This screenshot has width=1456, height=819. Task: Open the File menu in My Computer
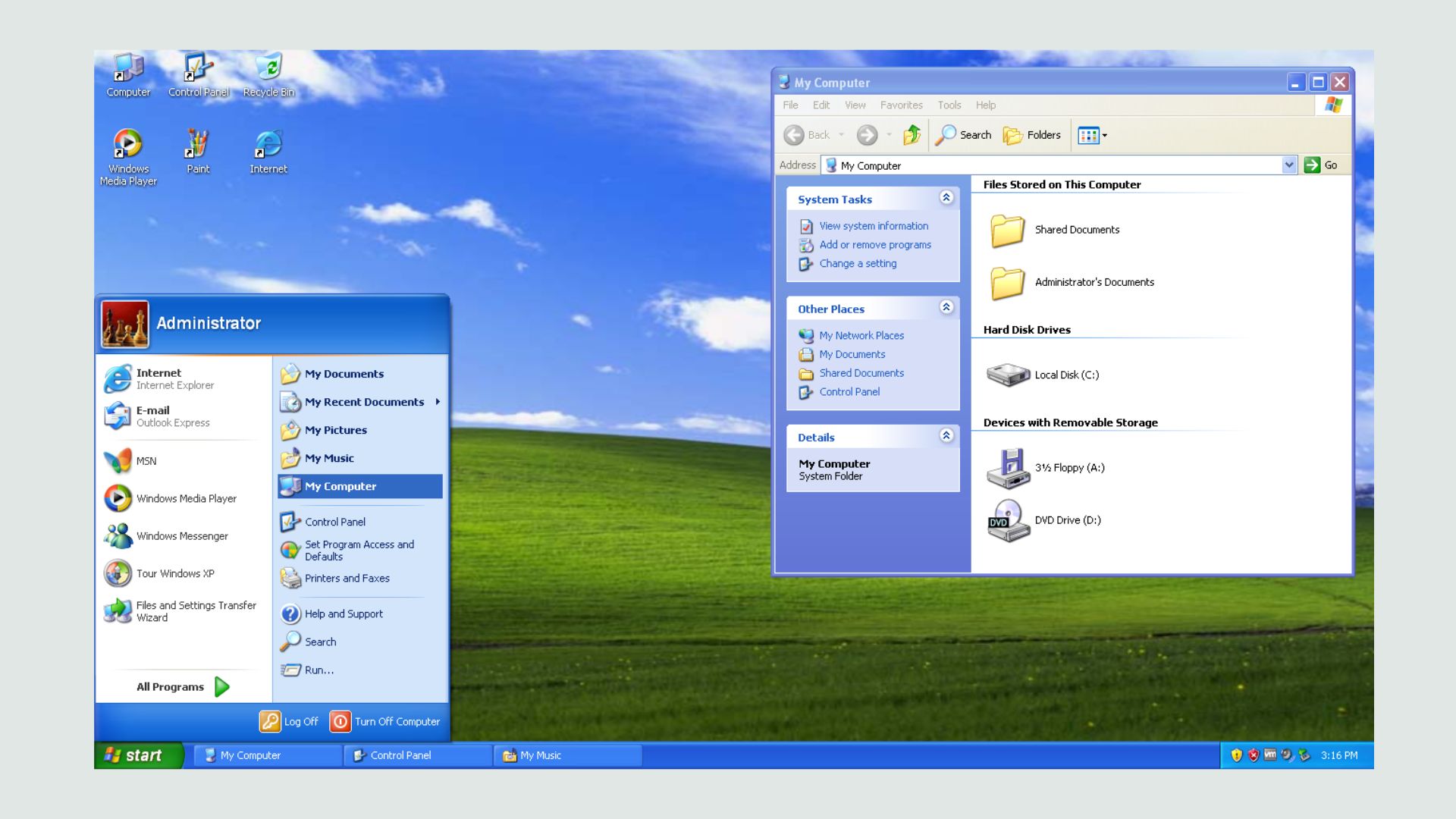coord(790,105)
